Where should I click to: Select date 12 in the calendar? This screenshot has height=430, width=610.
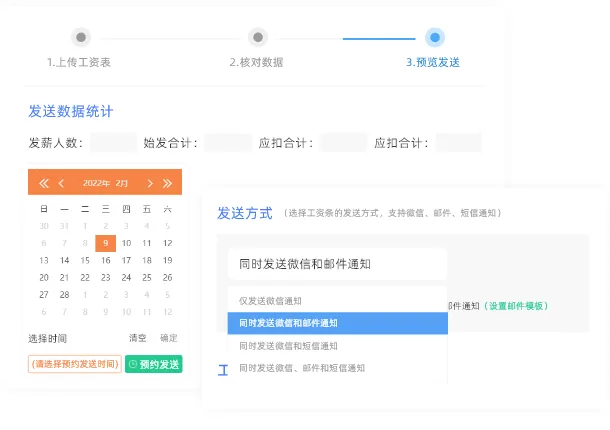pos(167,243)
